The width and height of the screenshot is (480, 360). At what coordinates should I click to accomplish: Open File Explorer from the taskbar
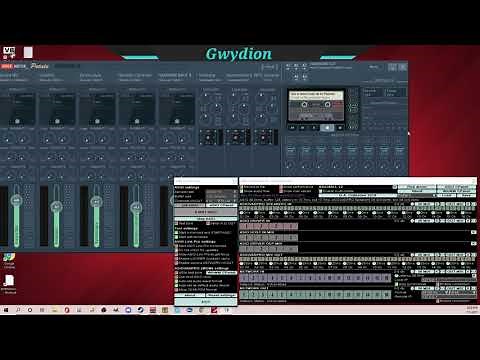tap(54, 310)
